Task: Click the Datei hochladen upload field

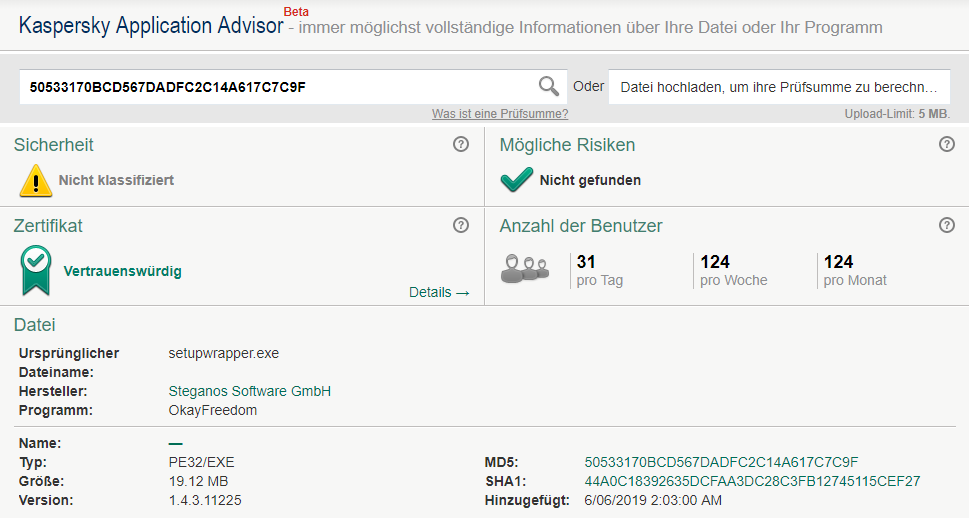Action: (779, 87)
